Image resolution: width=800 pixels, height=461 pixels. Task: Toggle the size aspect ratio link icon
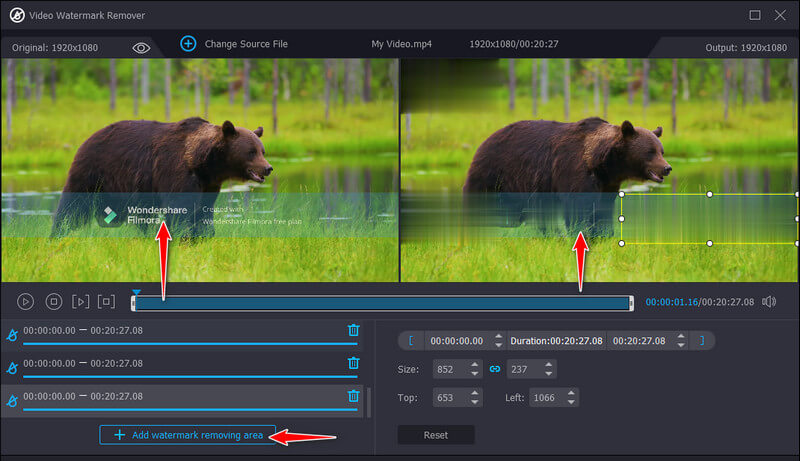pyautogui.click(x=494, y=369)
